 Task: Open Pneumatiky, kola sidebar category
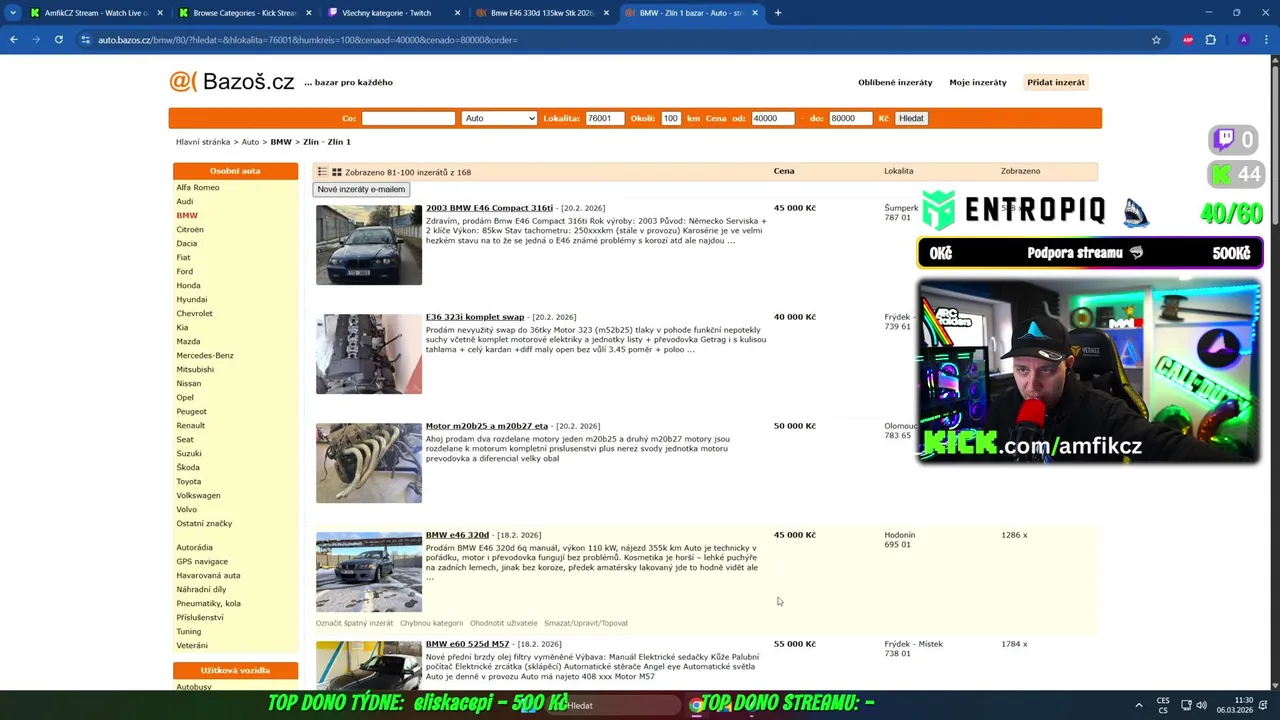[208, 603]
